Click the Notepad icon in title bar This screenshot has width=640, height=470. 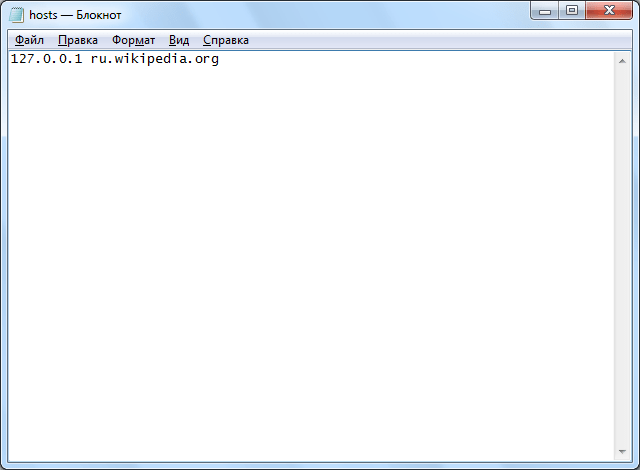pyautogui.click(x=16, y=15)
